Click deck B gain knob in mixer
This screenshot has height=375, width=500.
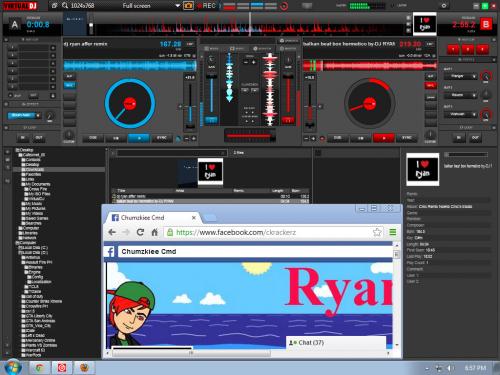(x=288, y=60)
